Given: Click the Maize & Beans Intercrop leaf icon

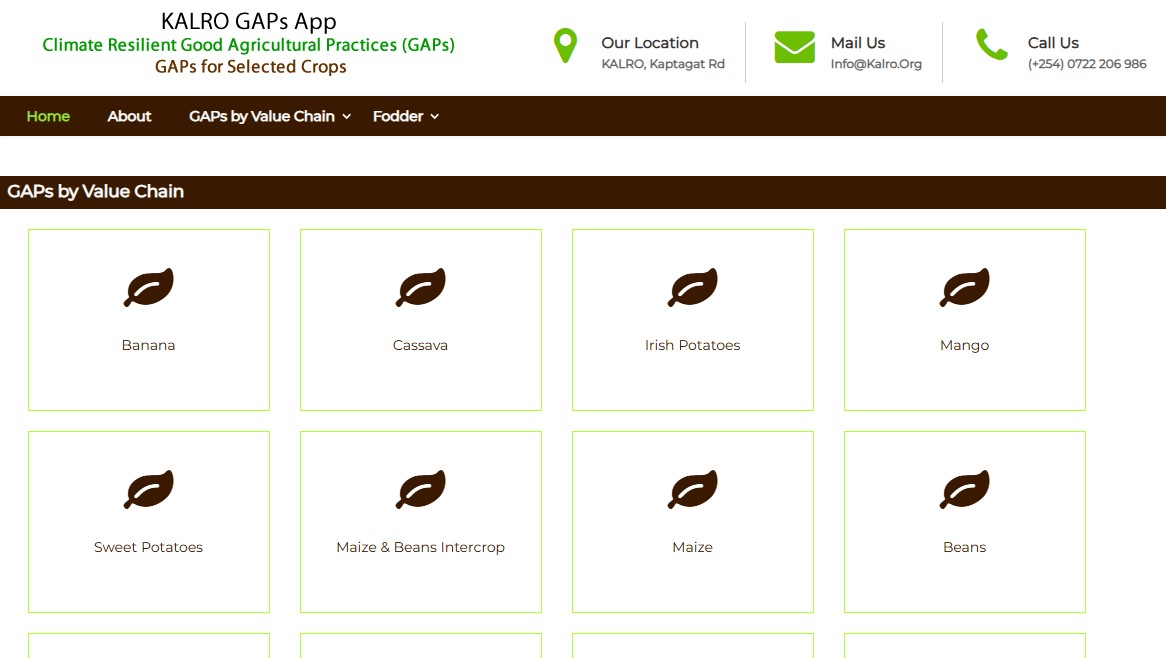Looking at the screenshot, I should pos(421,490).
